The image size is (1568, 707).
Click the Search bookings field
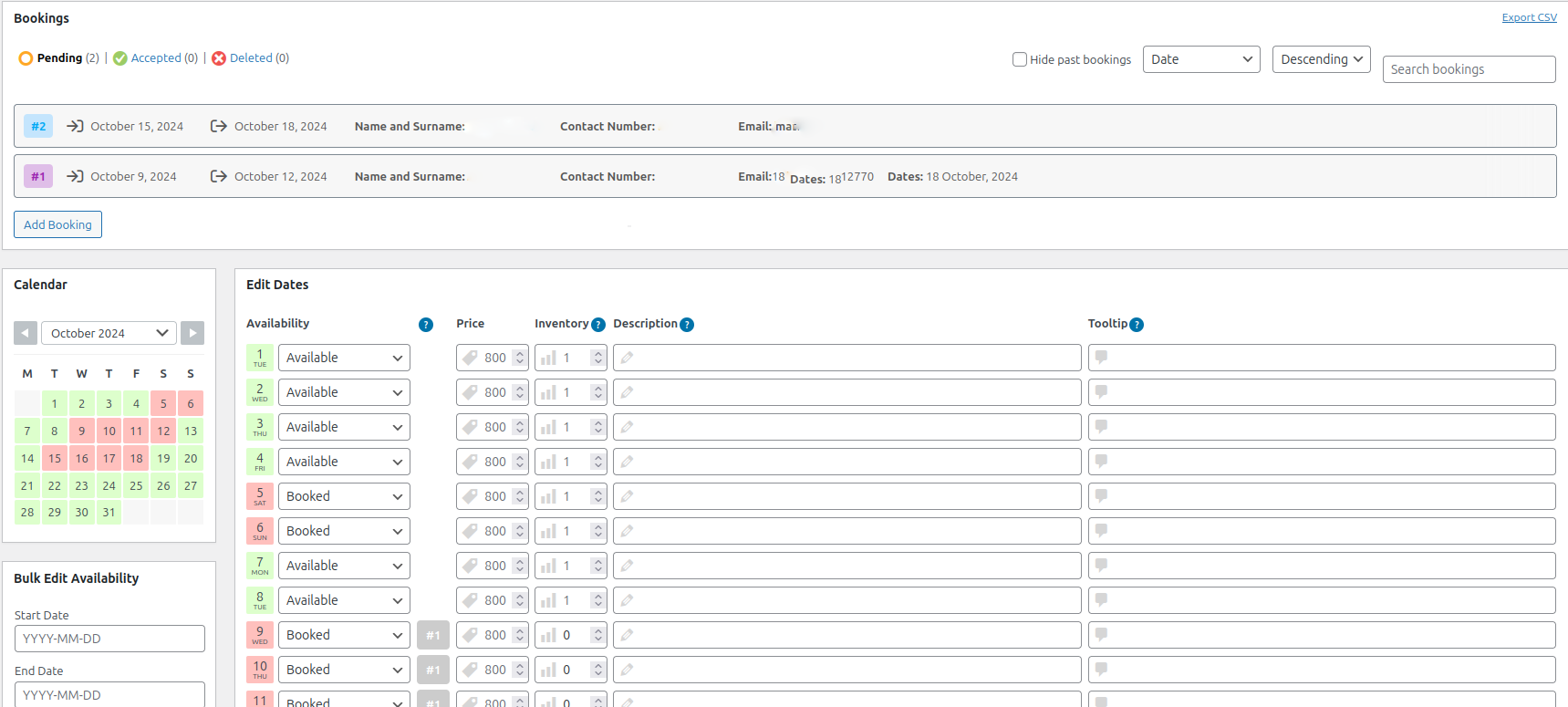(x=1469, y=69)
